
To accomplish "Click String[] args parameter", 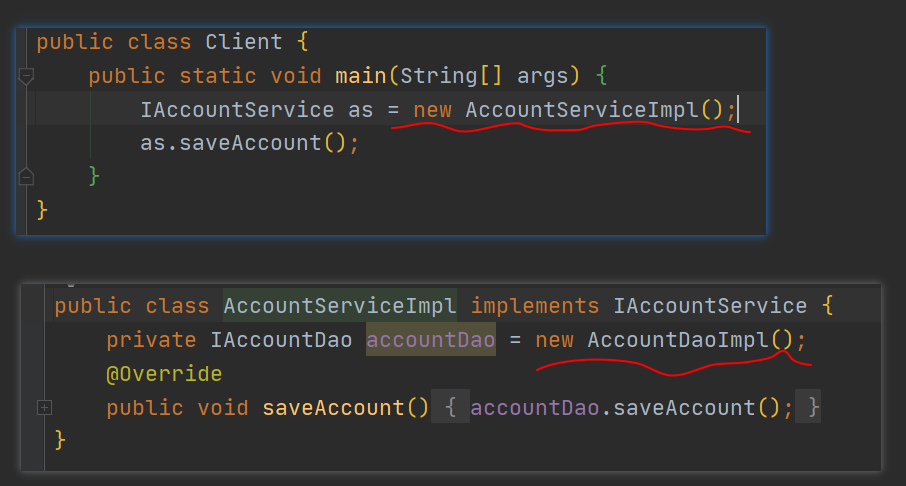I will (484, 76).
